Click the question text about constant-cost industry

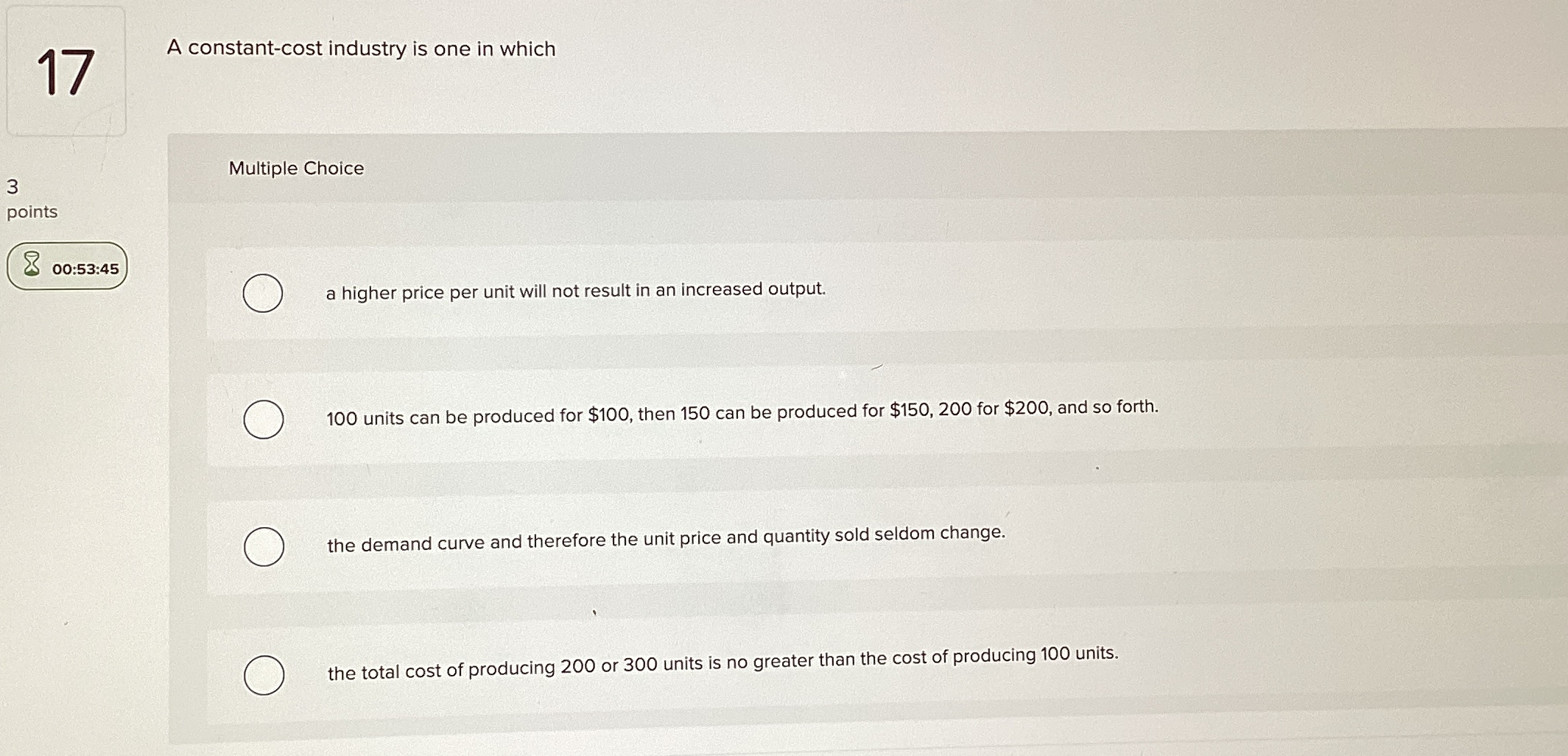[x=361, y=49]
